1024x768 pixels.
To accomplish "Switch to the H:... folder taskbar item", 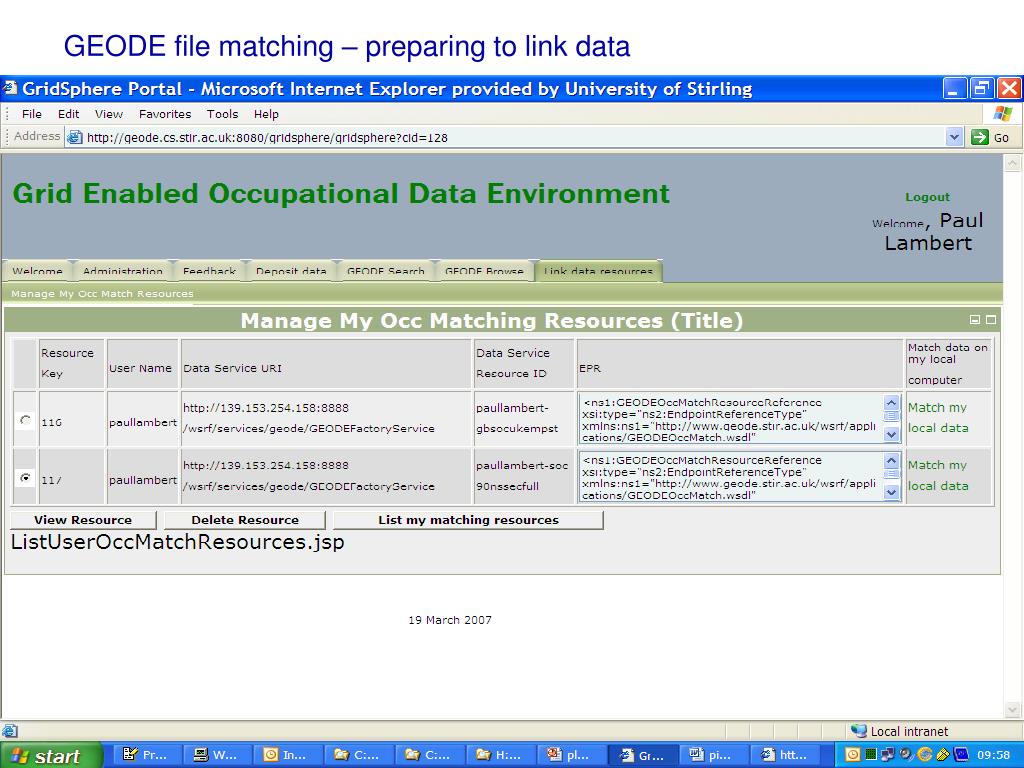I will 501,755.
